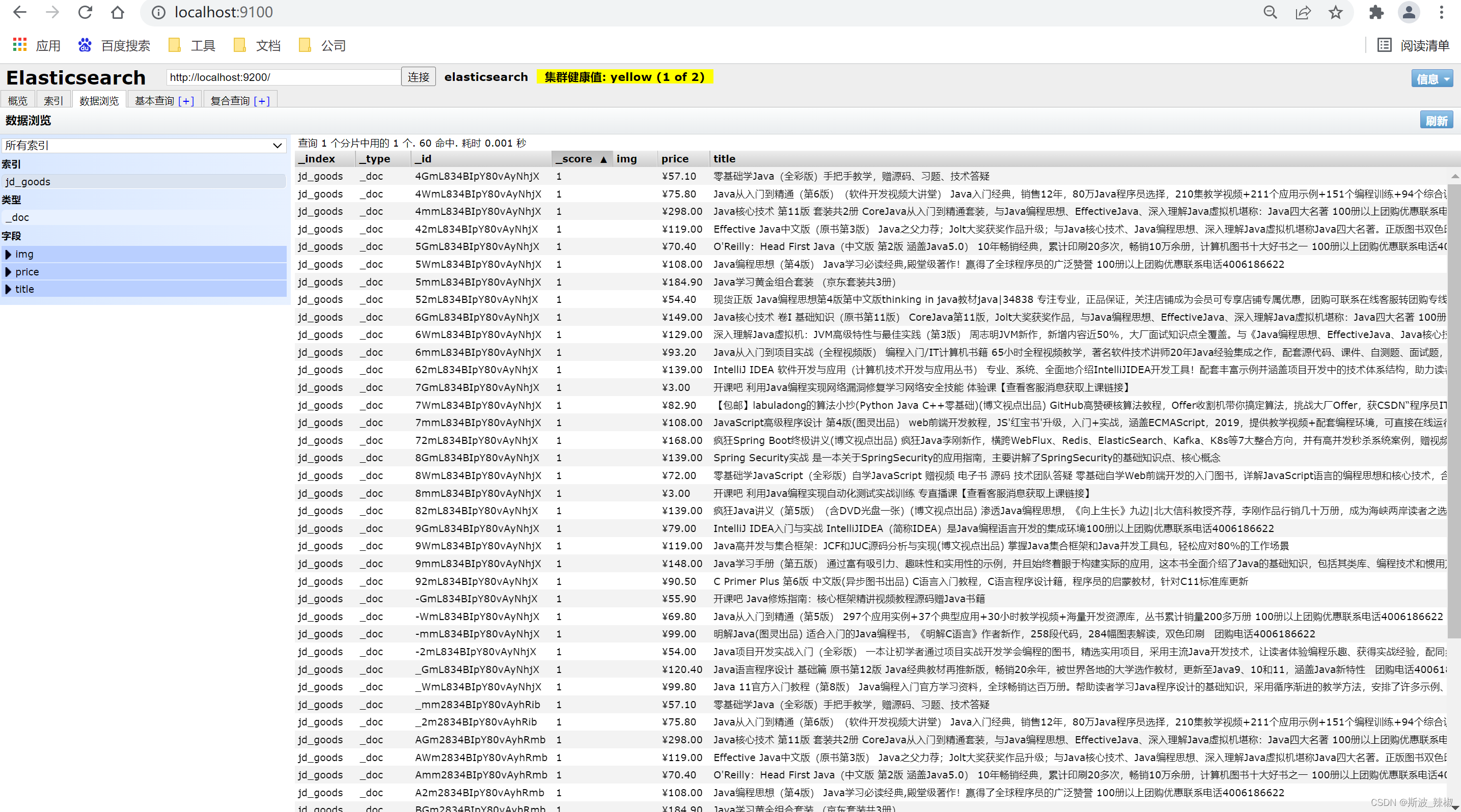This screenshot has height=812, width=1461.
Task: Open the browser extensions puzzle icon
Action: [1376, 13]
